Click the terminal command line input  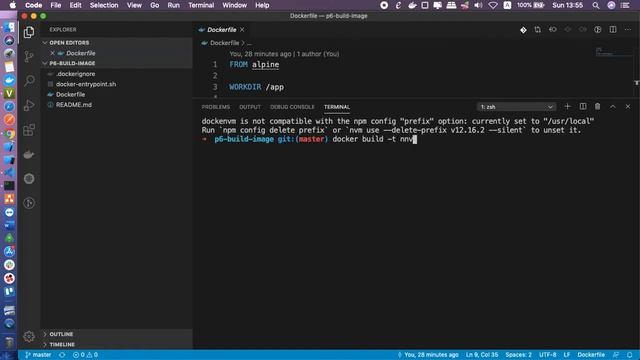click(375, 139)
